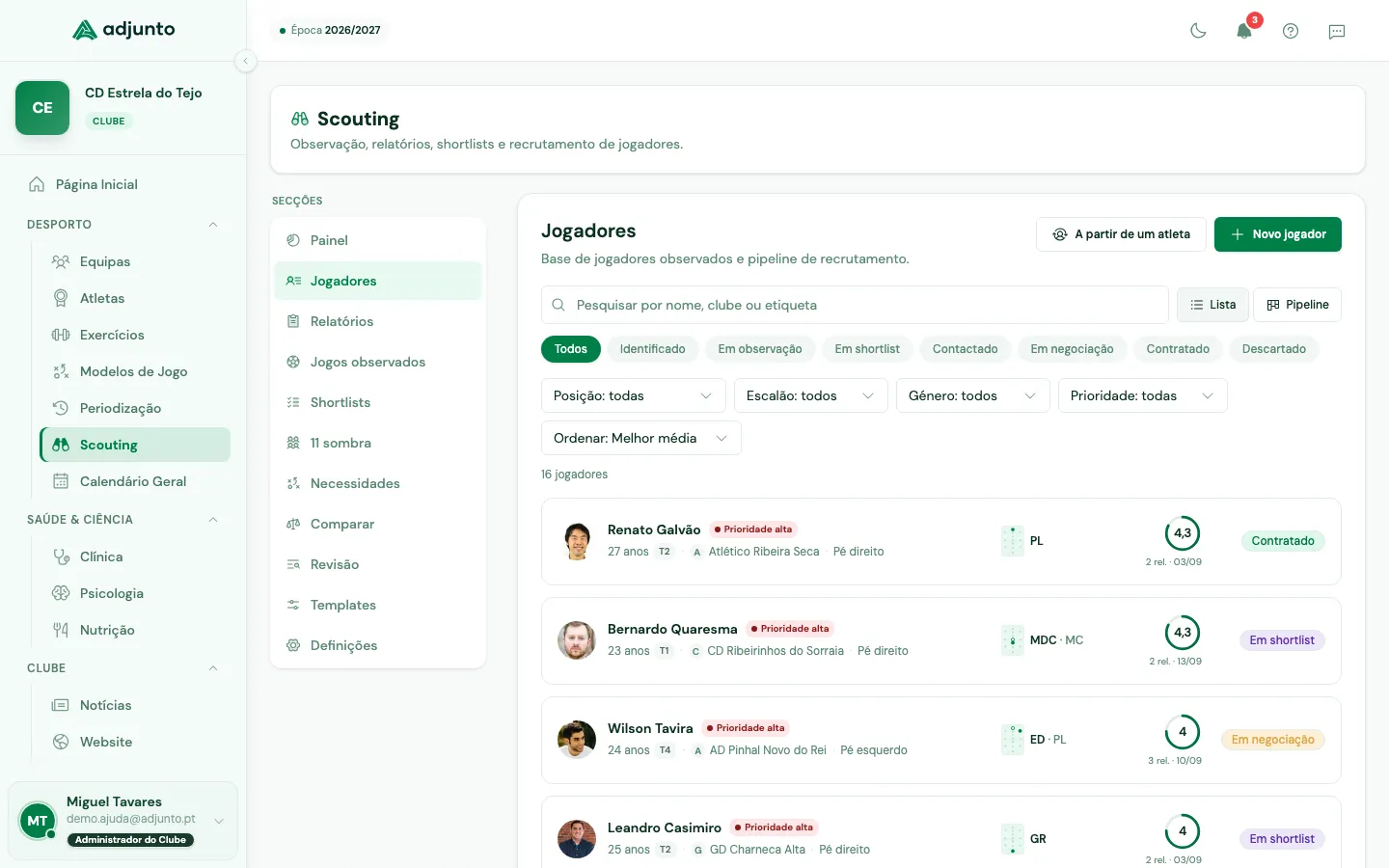The width and height of the screenshot is (1389, 868).
Task: Open Prioridade: todas dropdown
Action: [1143, 395]
